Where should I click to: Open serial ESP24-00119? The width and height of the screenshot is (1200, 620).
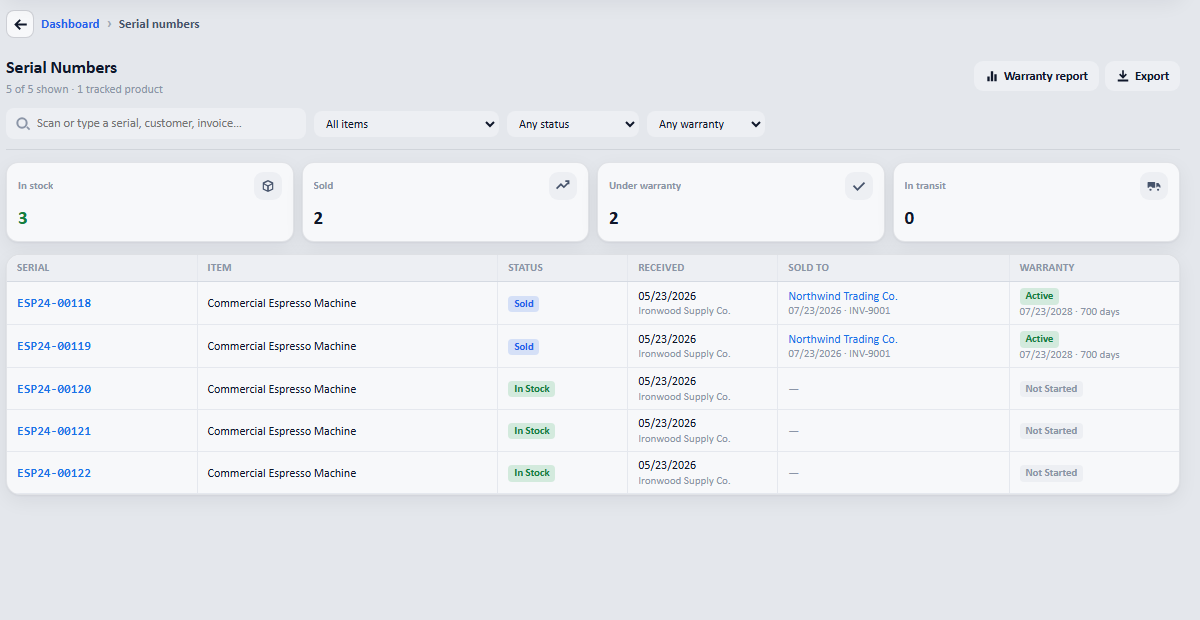(54, 346)
